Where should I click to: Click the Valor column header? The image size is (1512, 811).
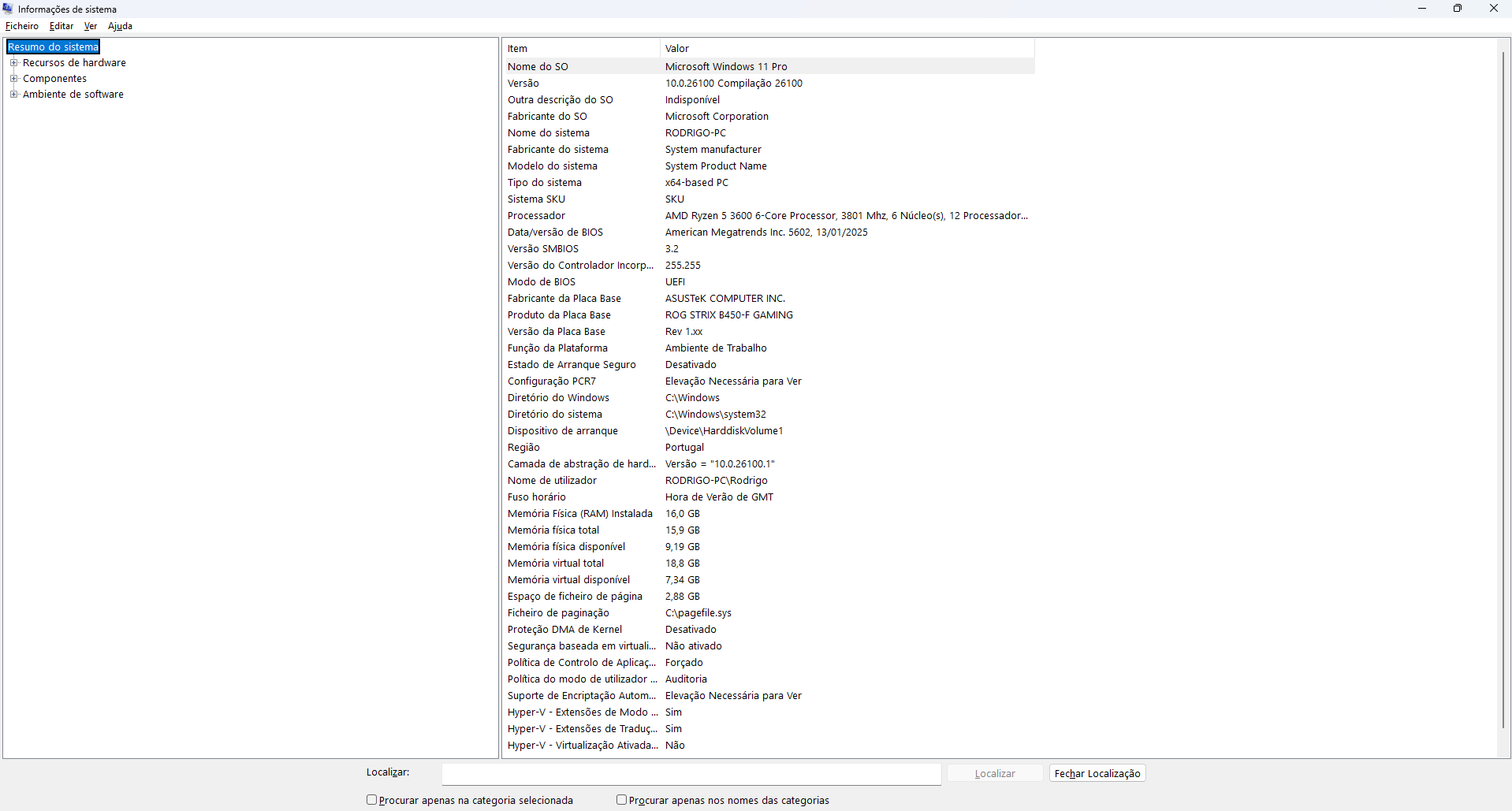coord(847,49)
